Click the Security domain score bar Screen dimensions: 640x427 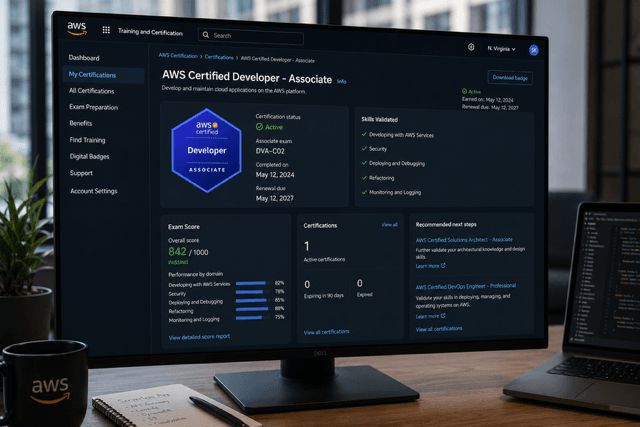253,291
